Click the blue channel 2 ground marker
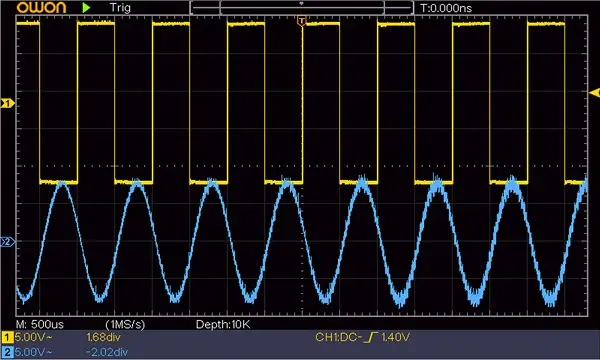This screenshot has width=600, height=360. pyautogui.click(x=7, y=242)
